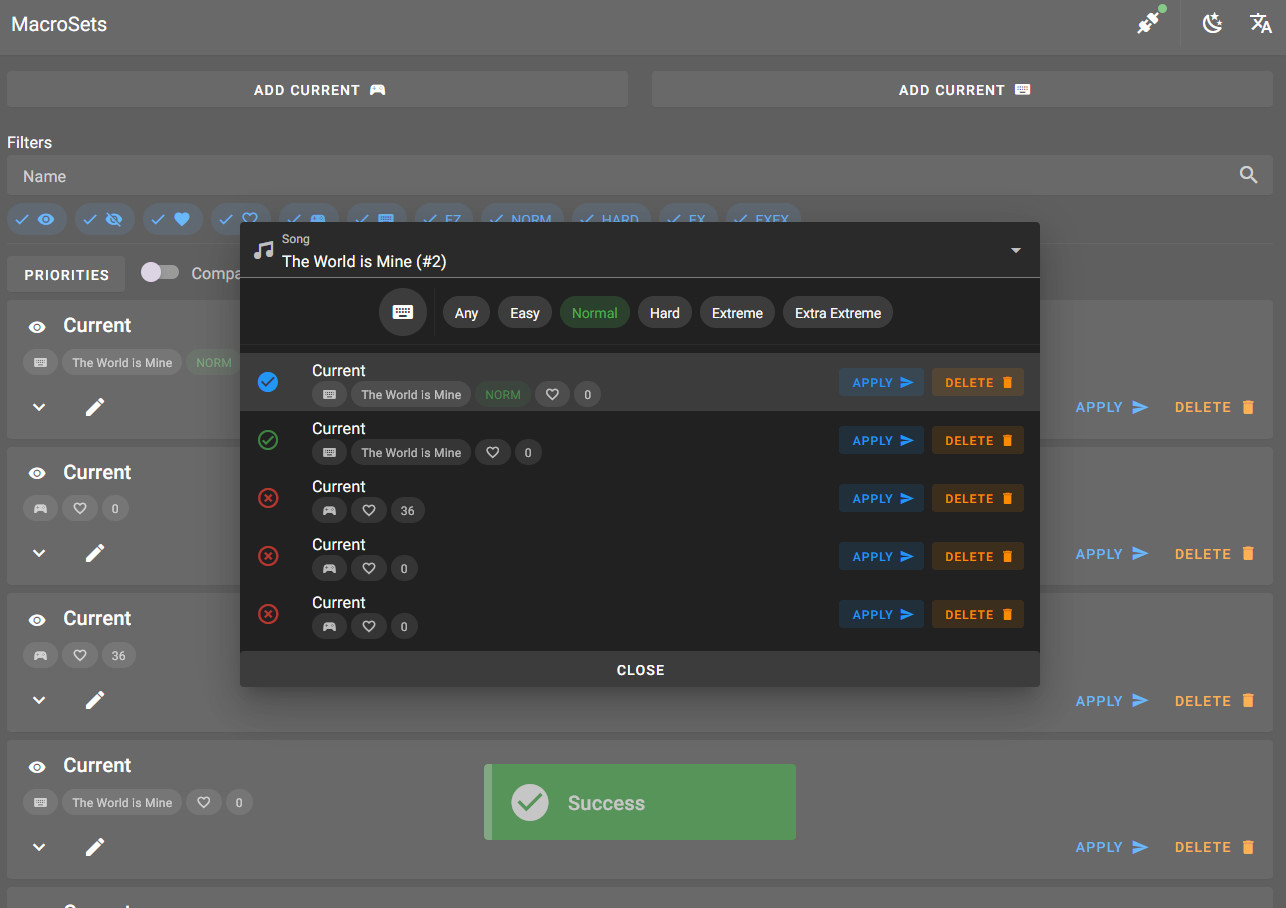Expand the first Current macro set chevron

coord(39,407)
